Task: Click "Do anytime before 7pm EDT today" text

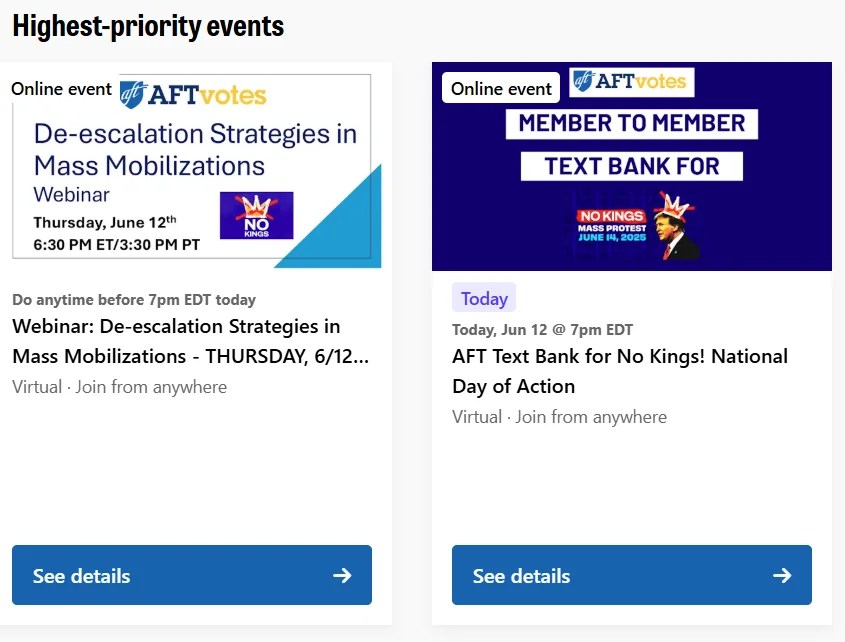Action: coord(134,300)
